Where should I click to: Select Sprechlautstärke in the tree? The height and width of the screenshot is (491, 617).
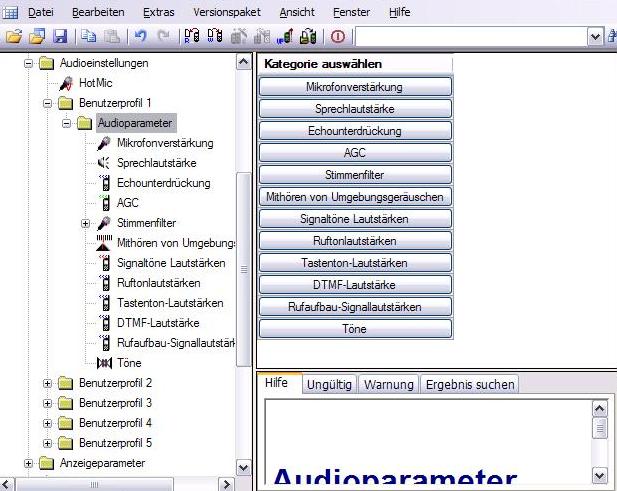pyautogui.click(x=155, y=163)
